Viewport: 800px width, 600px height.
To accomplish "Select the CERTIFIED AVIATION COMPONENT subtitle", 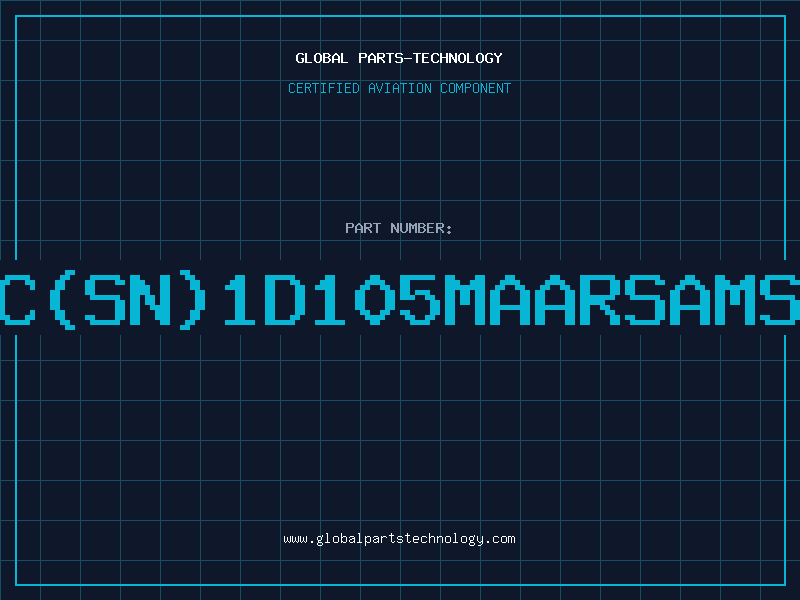I will pos(399,88).
